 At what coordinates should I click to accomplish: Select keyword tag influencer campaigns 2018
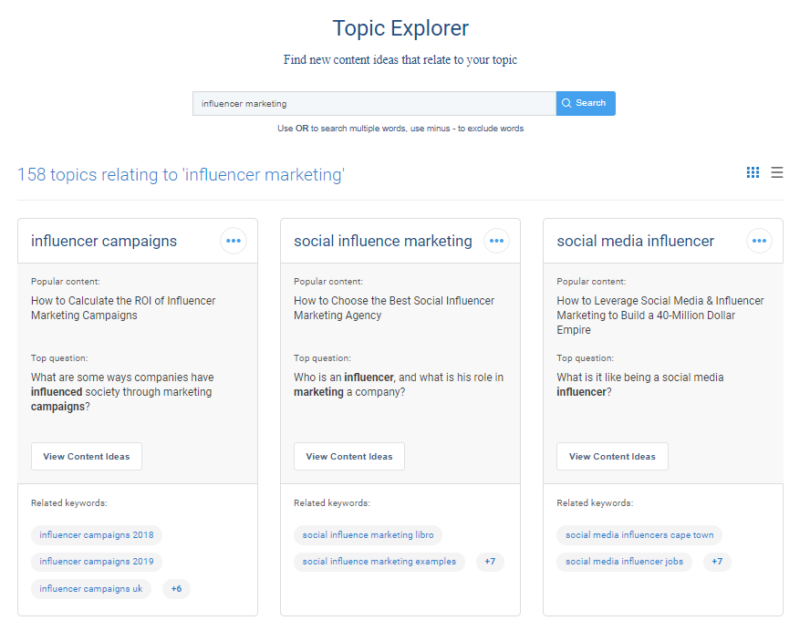click(96, 535)
